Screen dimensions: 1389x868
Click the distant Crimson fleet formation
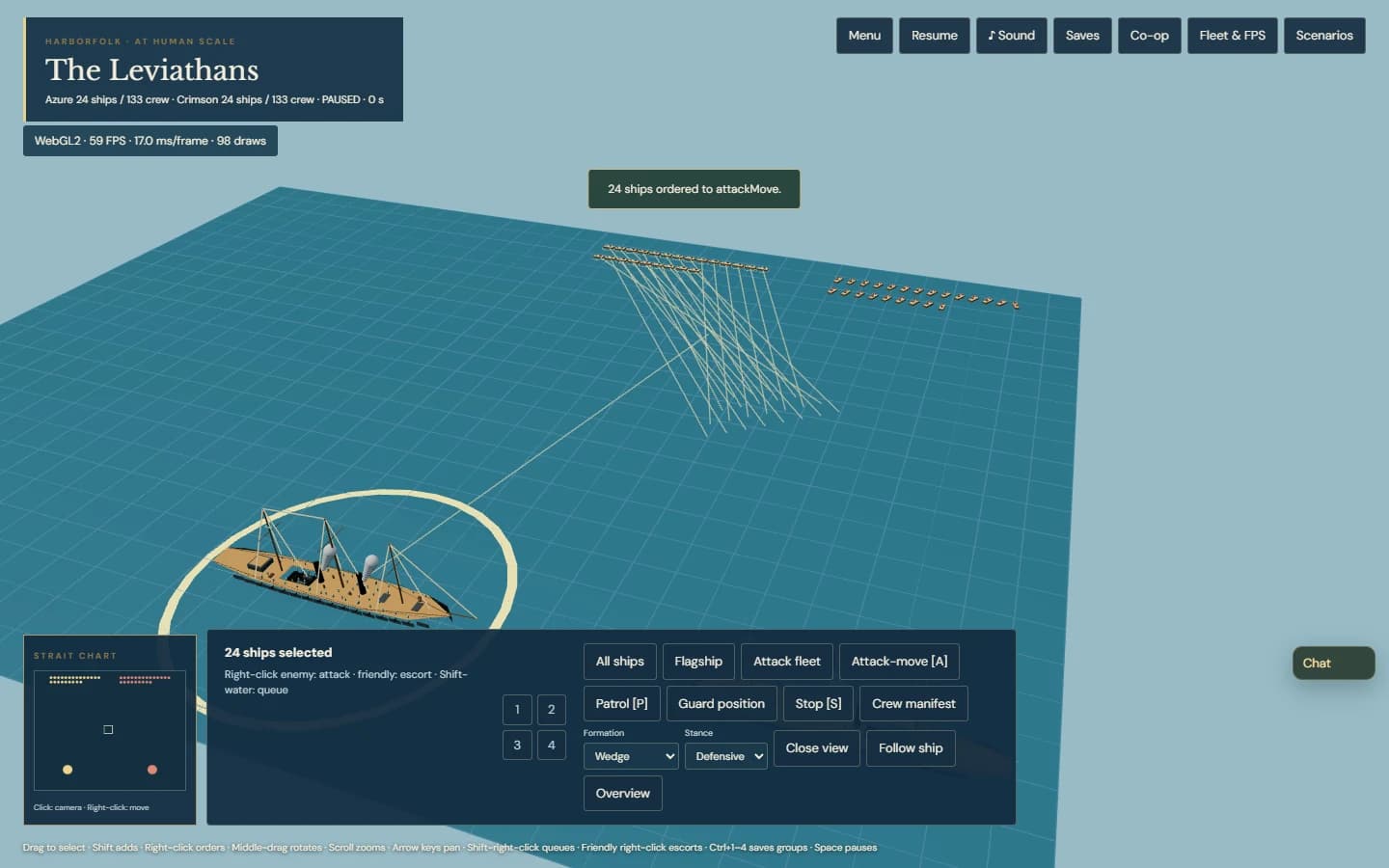924,293
